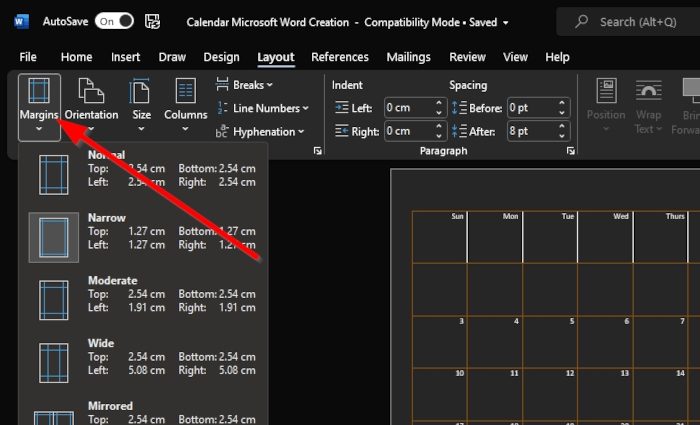Click the Save icon in title bar
This screenshot has width=700, height=425.
click(x=153, y=21)
